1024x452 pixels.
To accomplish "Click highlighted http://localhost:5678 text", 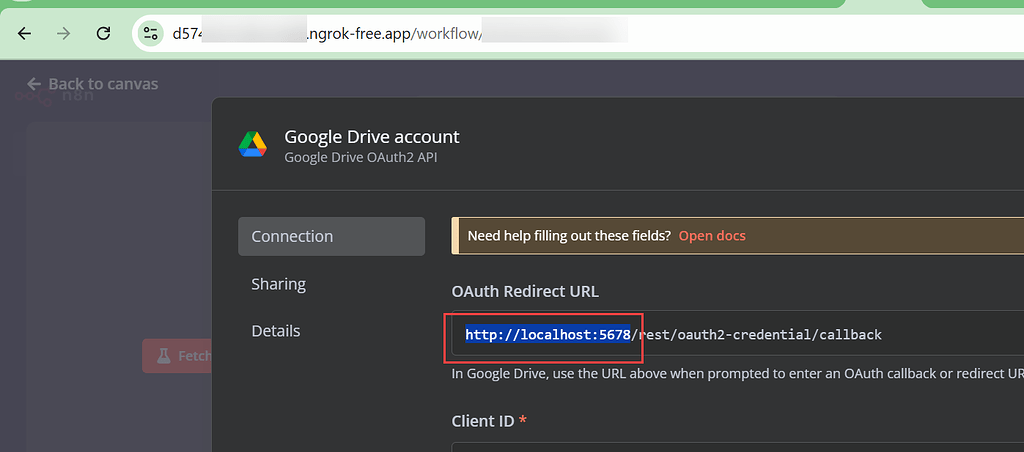I will tap(547, 335).
